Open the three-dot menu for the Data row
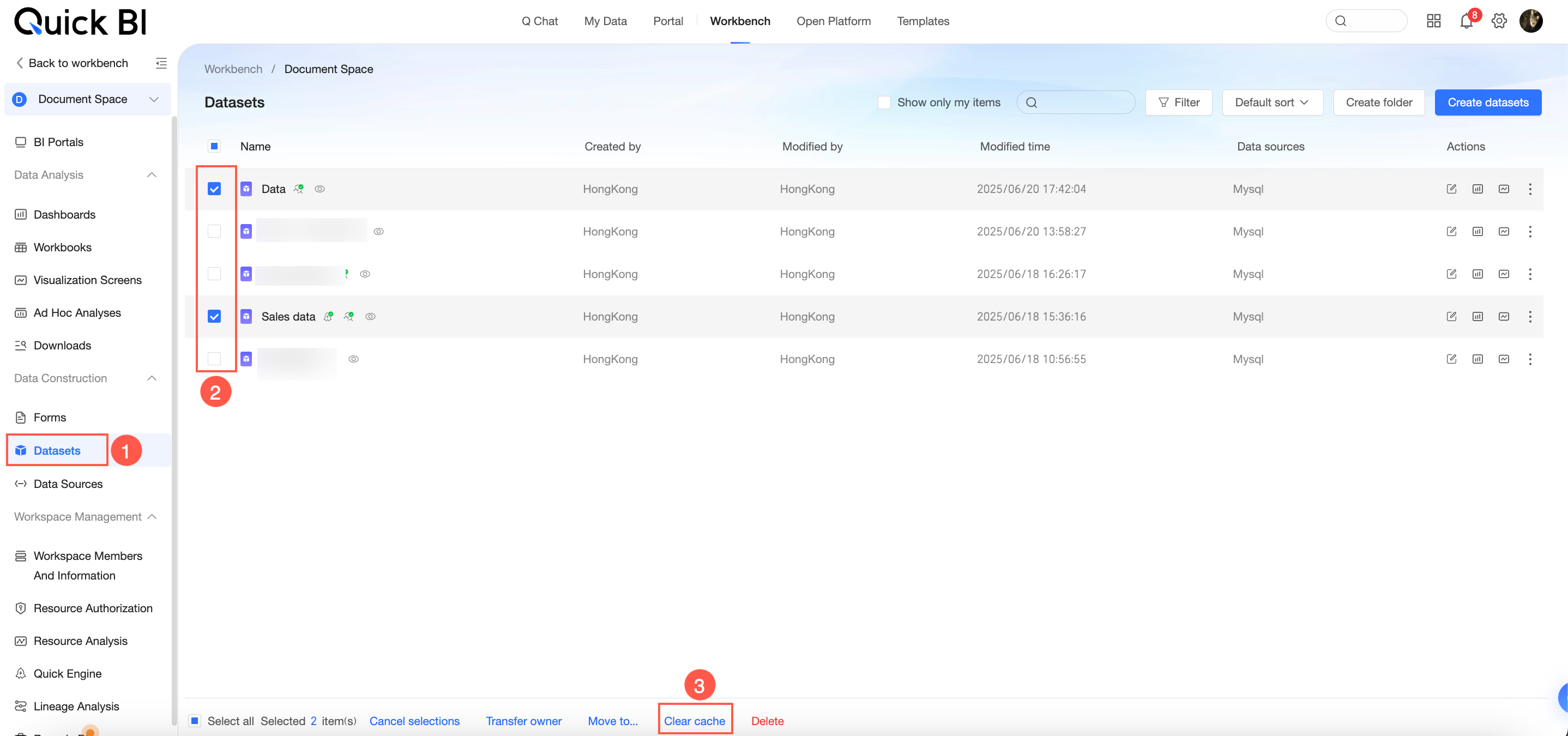Screen dimensions: 1568x736 [x=1530, y=189]
